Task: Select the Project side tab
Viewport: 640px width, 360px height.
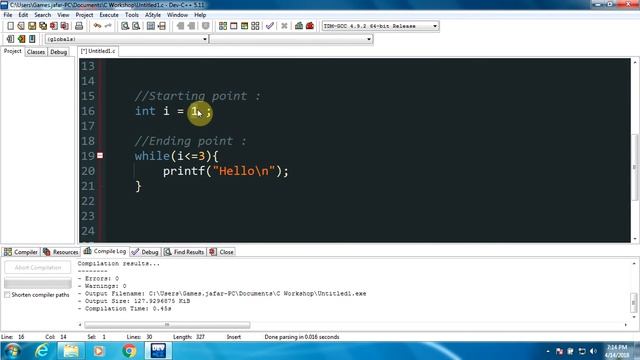Action: coord(13,51)
